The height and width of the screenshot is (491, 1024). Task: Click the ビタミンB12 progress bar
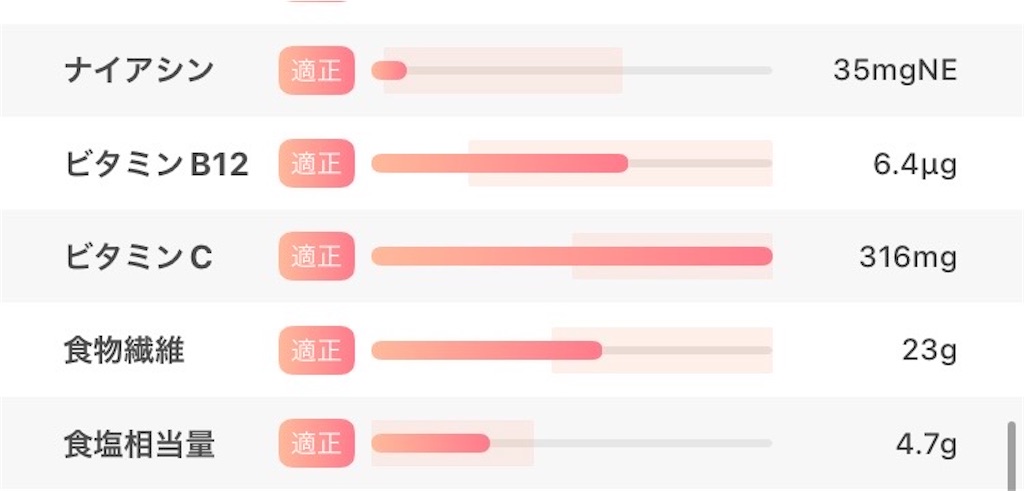(x=572, y=163)
